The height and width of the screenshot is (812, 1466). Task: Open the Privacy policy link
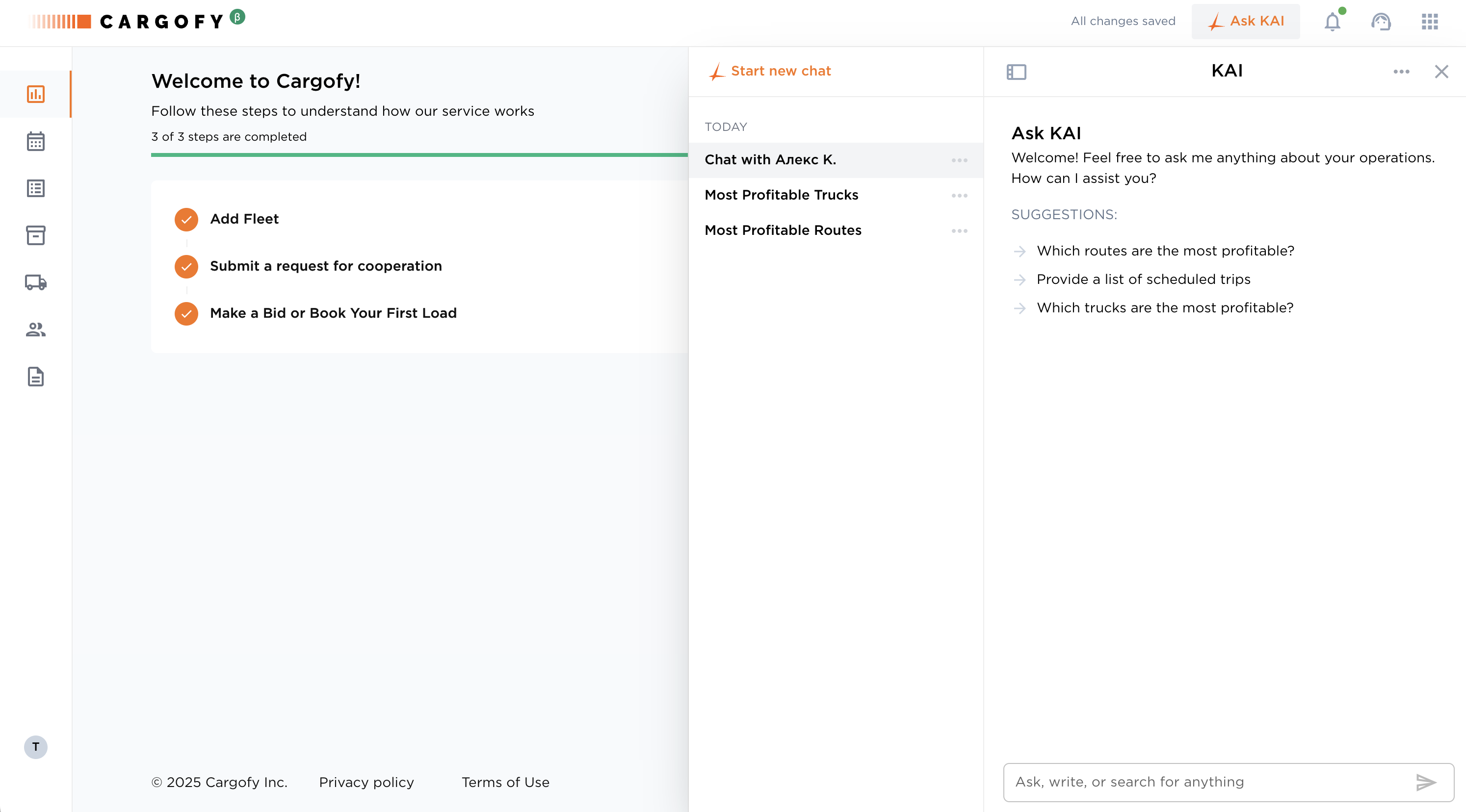click(366, 783)
